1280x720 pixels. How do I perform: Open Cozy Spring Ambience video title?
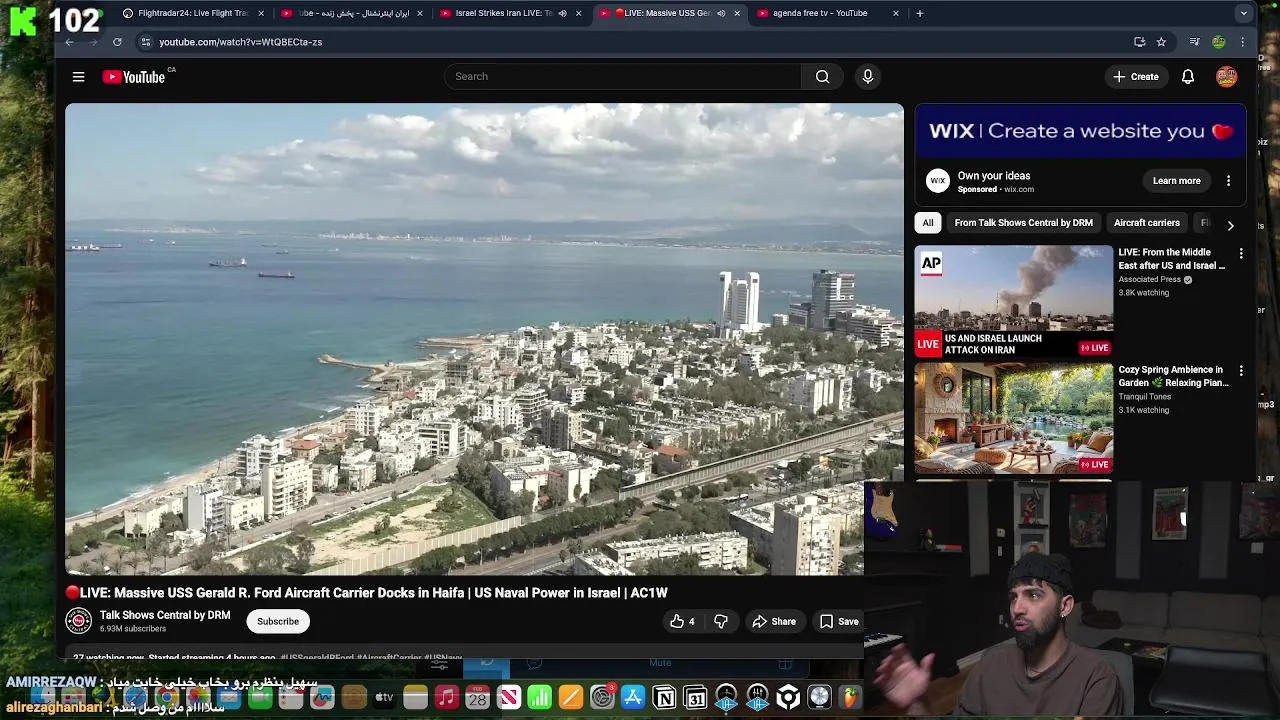tap(1173, 376)
